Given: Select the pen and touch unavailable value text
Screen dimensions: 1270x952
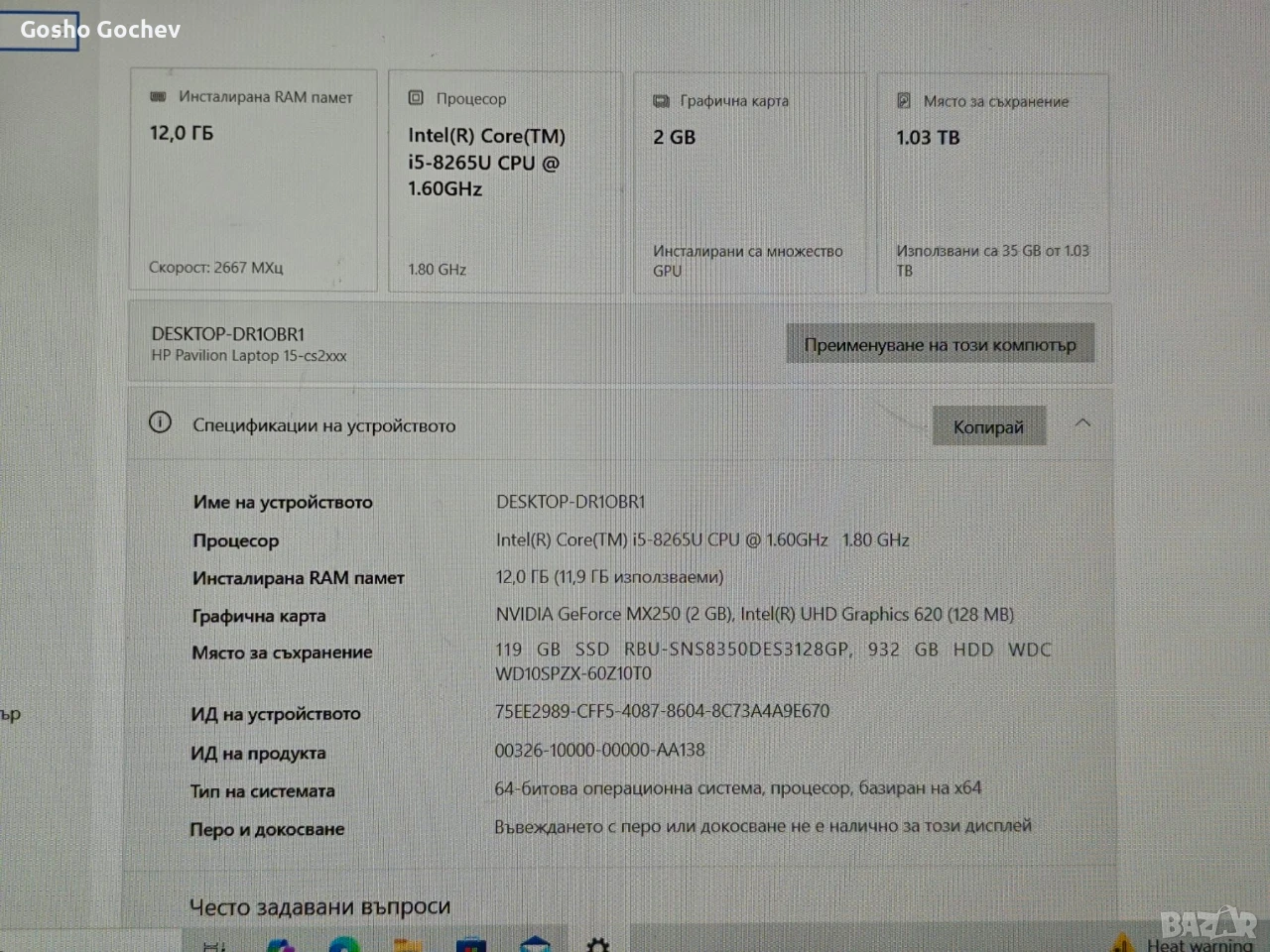Looking at the screenshot, I should click(x=763, y=826).
